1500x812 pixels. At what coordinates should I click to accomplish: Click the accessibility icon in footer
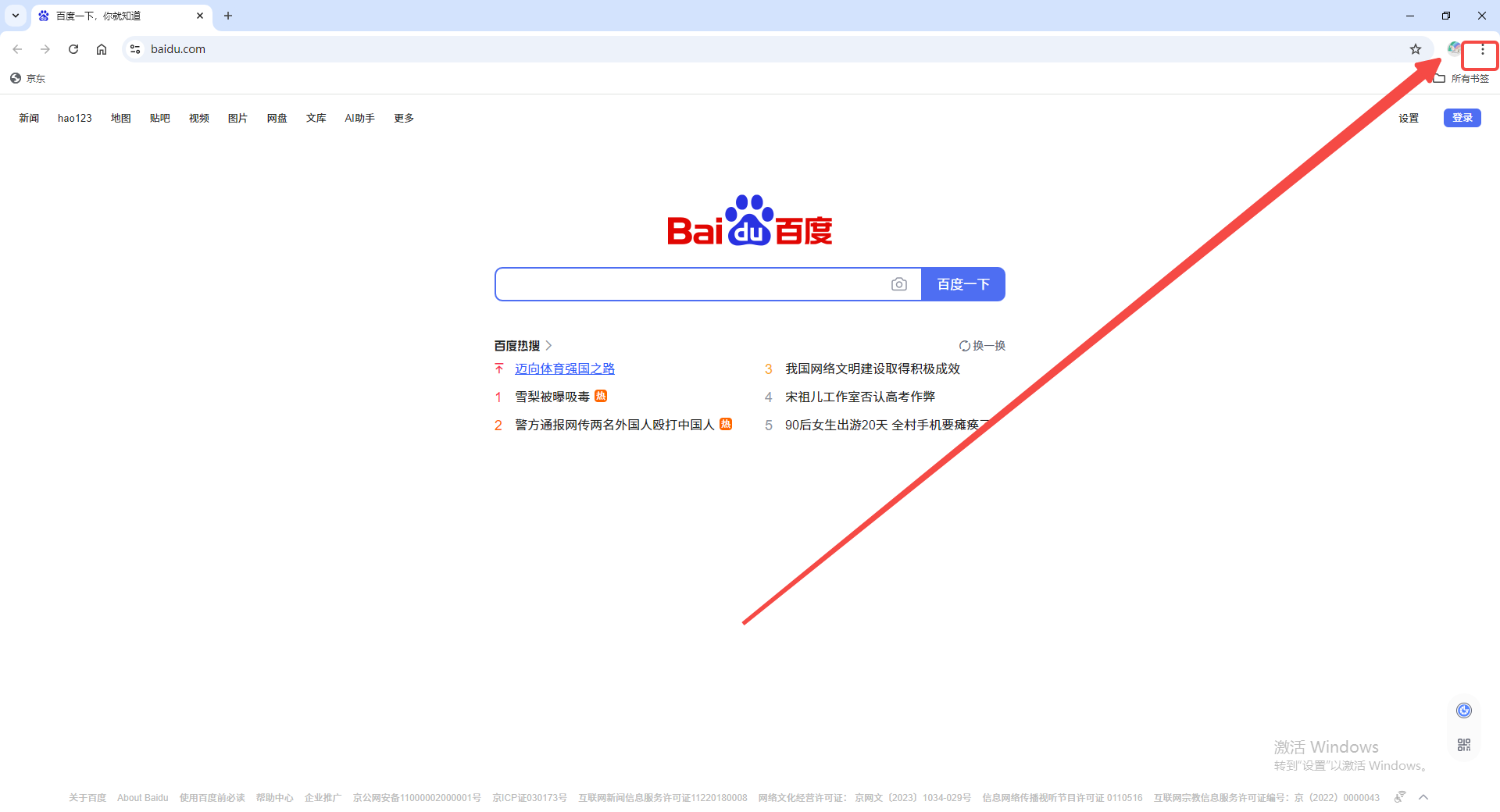click(x=1400, y=797)
